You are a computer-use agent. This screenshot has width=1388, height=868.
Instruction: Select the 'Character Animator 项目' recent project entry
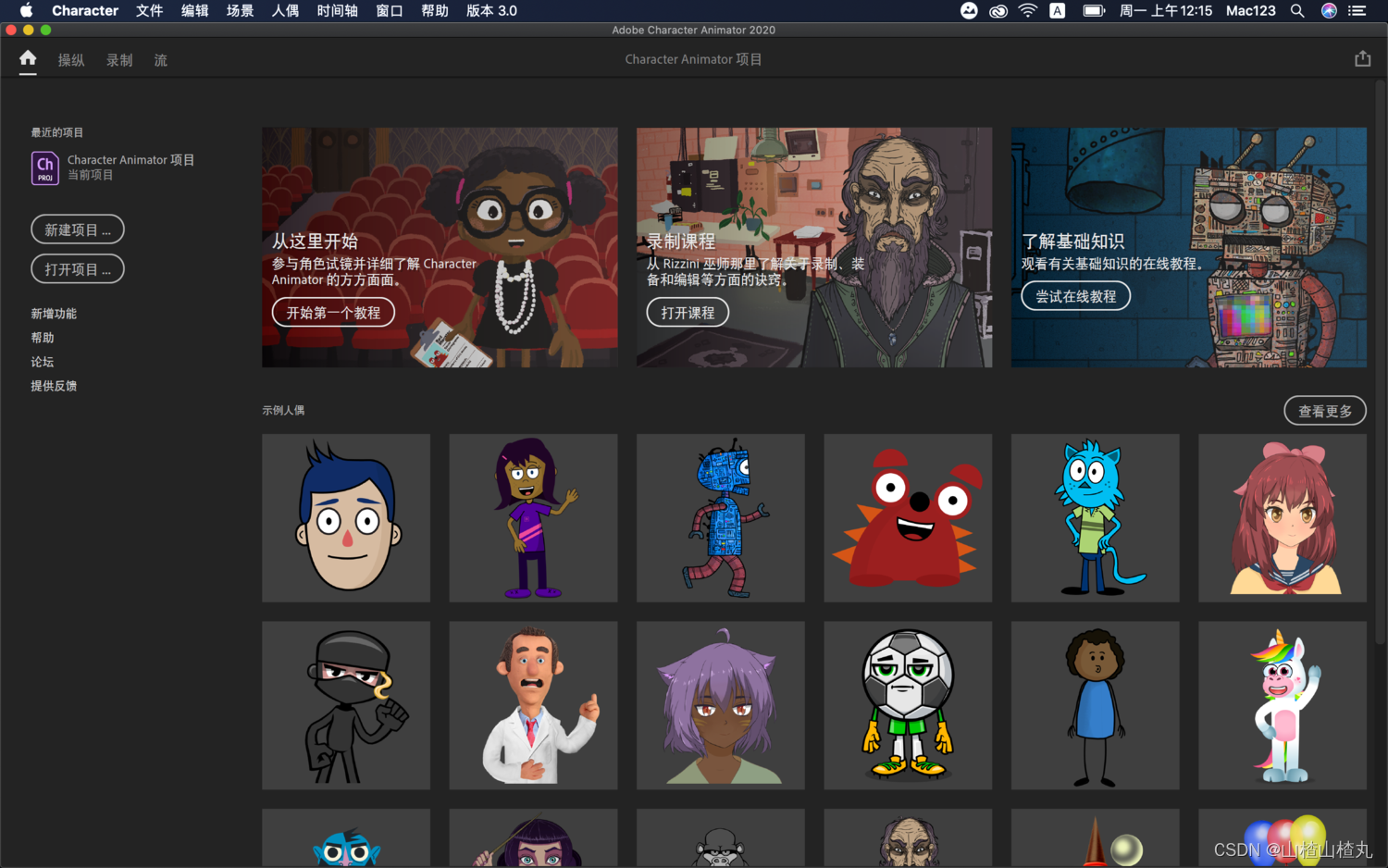point(113,167)
